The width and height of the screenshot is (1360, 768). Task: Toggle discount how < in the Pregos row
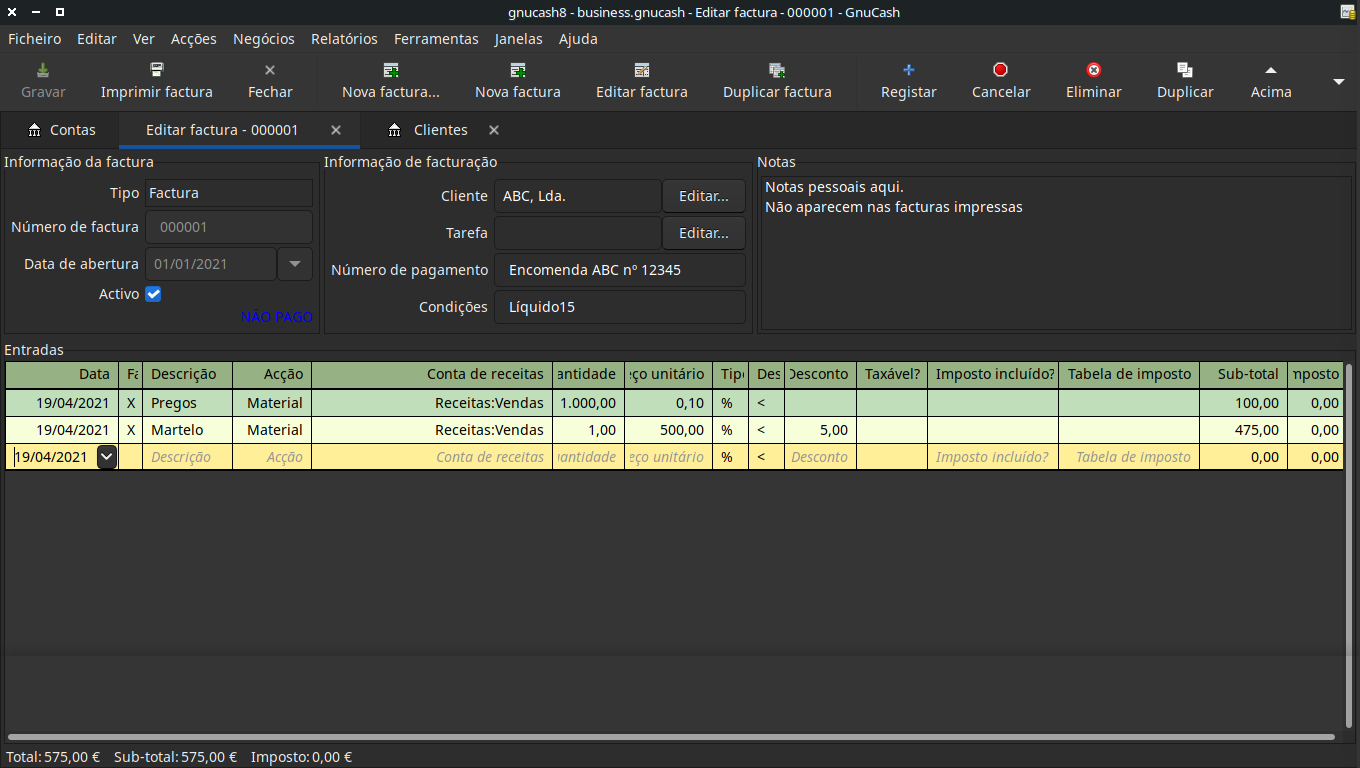click(766, 403)
